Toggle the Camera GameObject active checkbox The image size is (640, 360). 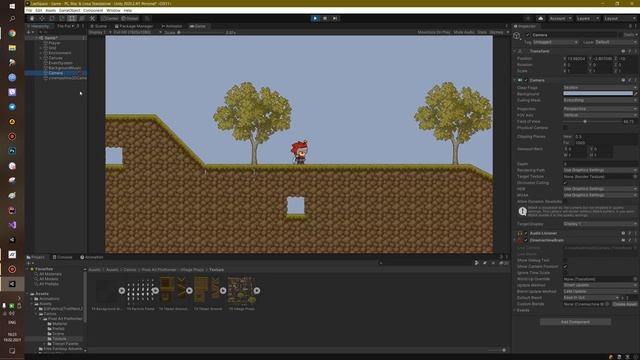(x=528, y=35)
